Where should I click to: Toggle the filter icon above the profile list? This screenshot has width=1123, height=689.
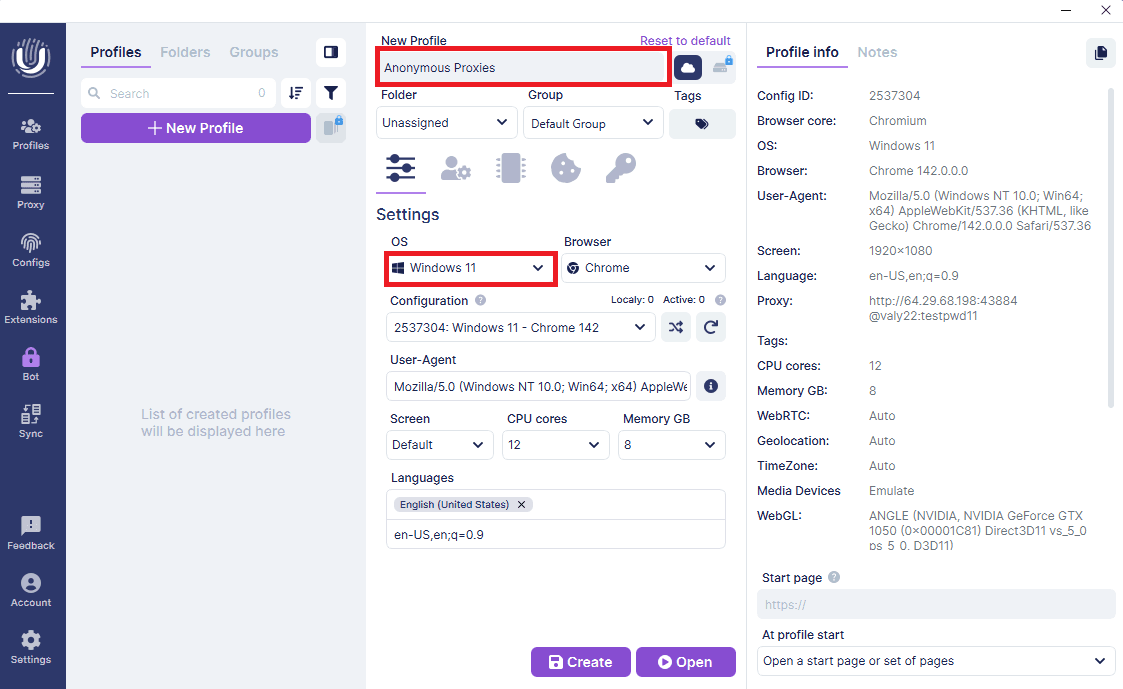(331, 92)
